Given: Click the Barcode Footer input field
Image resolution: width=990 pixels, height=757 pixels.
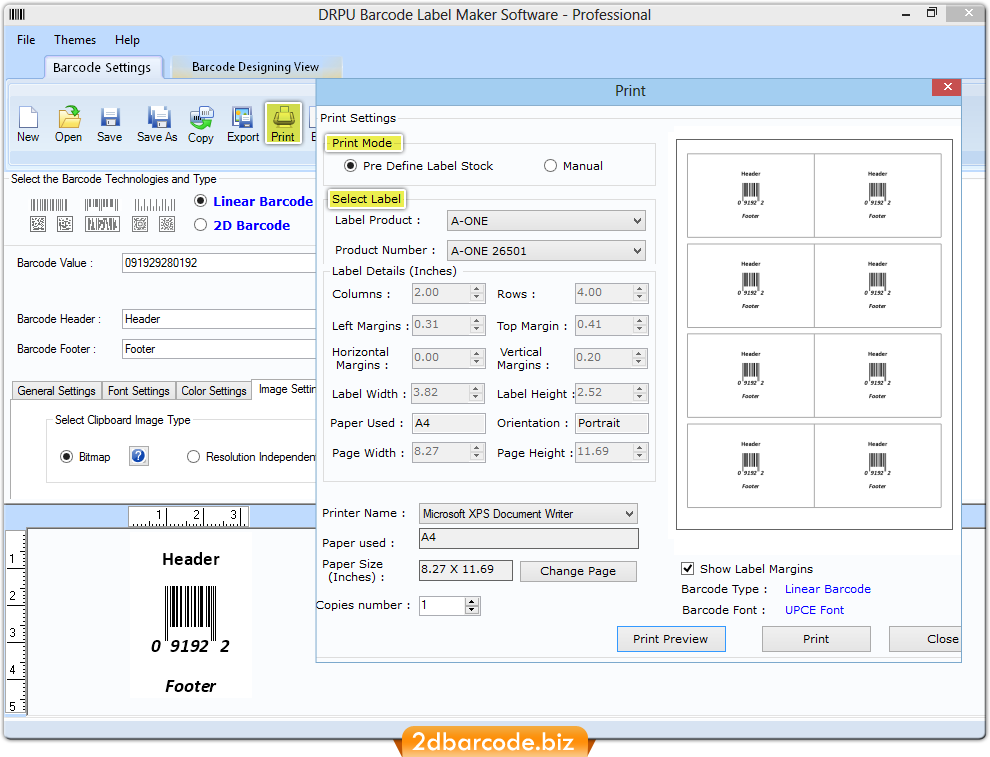Looking at the screenshot, I should pyautogui.click(x=219, y=349).
